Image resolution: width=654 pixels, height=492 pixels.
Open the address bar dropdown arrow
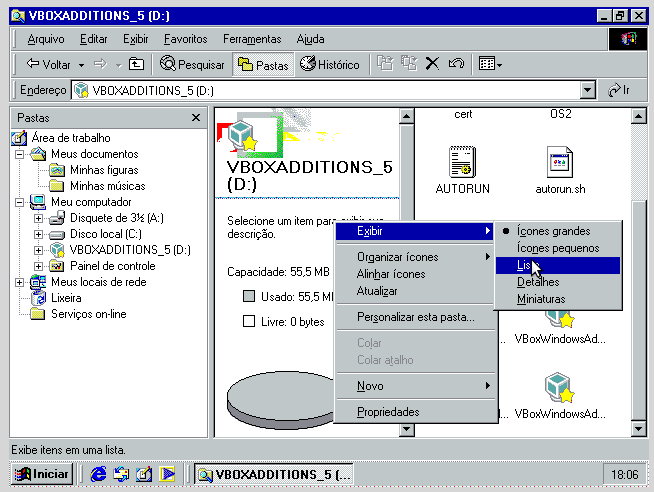point(587,90)
